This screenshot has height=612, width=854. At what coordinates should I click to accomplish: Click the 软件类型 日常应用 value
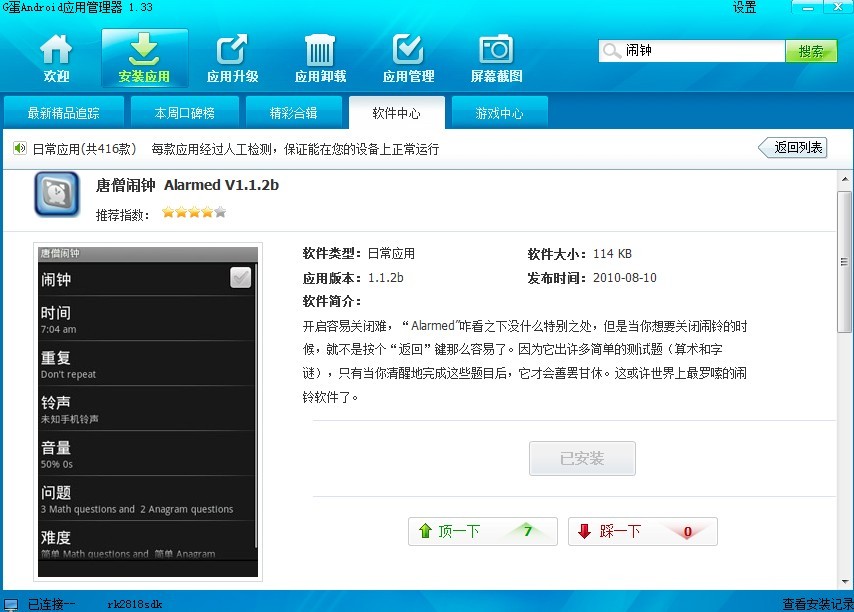tap(391, 254)
